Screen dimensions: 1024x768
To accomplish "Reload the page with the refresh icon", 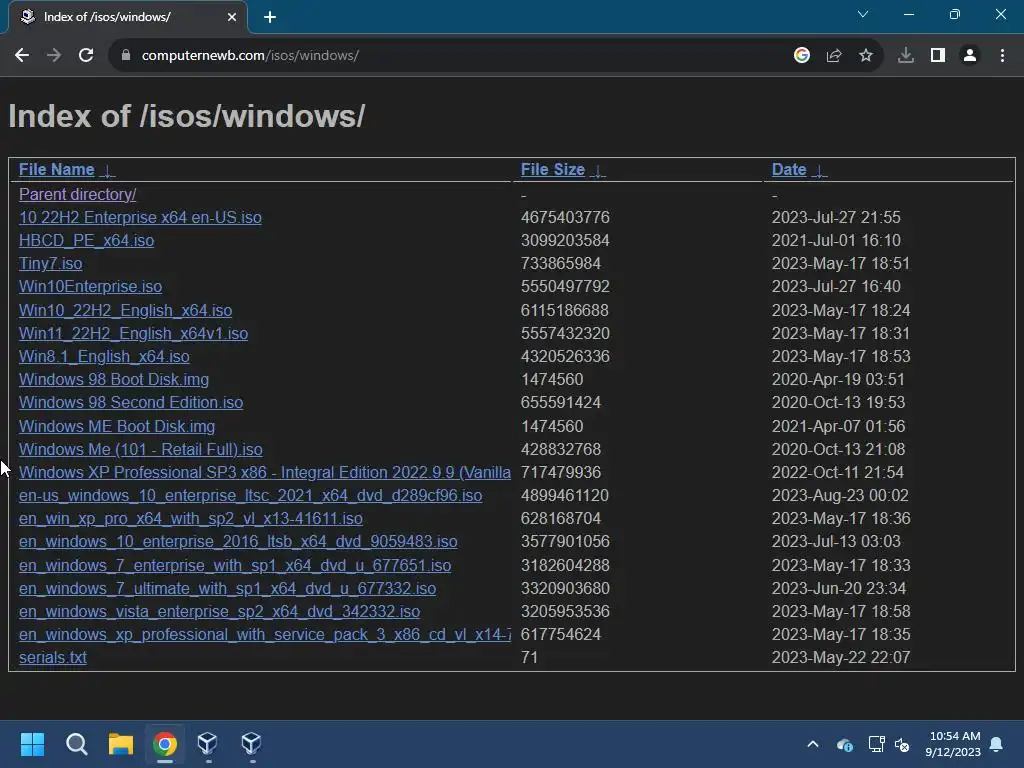I will point(86,56).
